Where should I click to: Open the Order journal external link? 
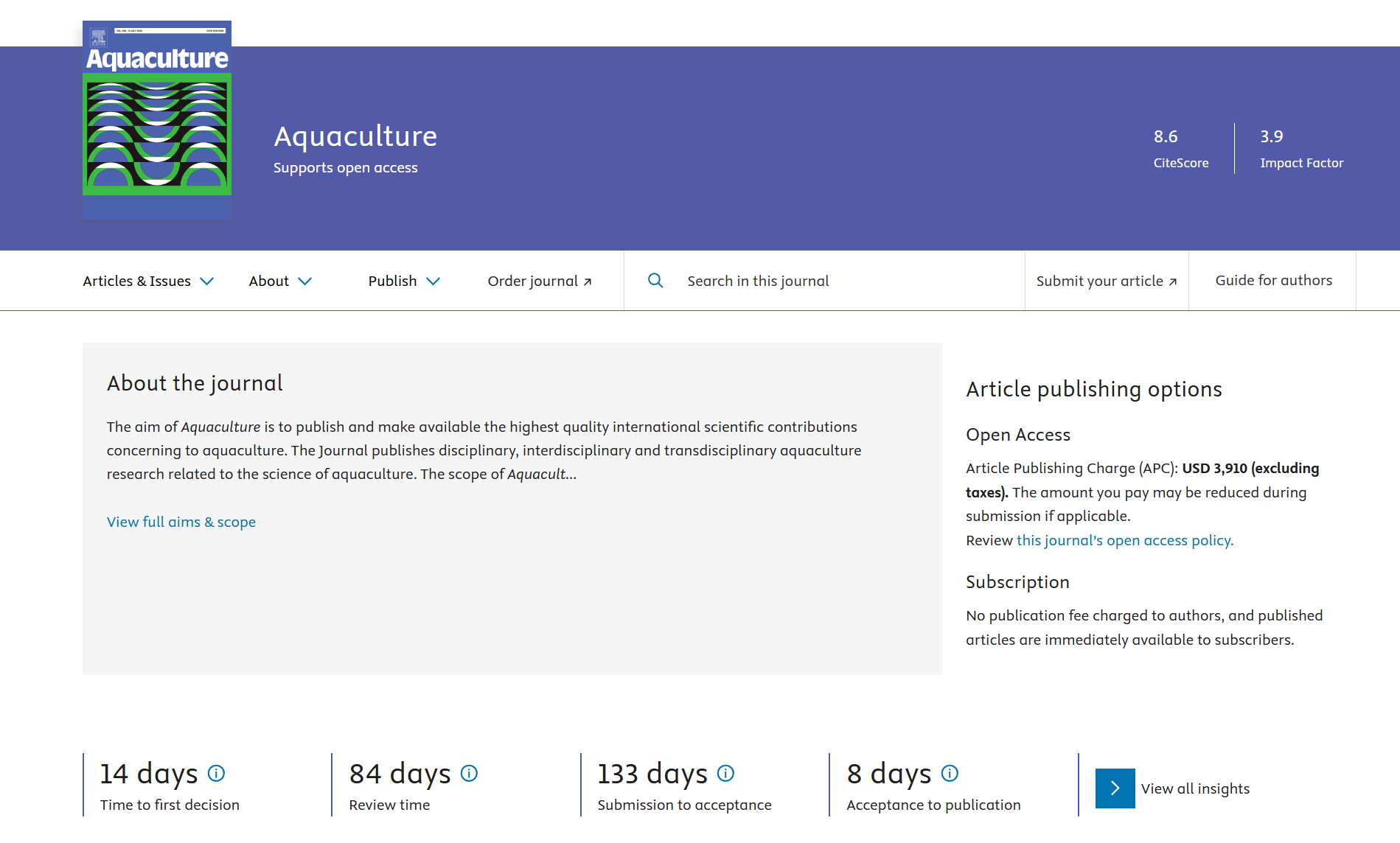(x=540, y=281)
